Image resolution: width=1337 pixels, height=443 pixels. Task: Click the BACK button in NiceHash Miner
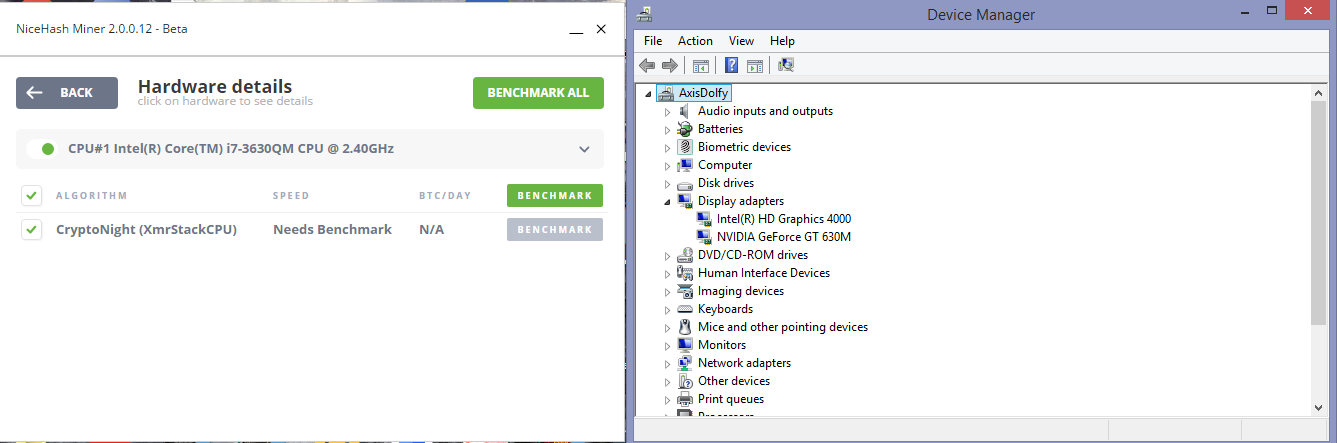coord(67,93)
